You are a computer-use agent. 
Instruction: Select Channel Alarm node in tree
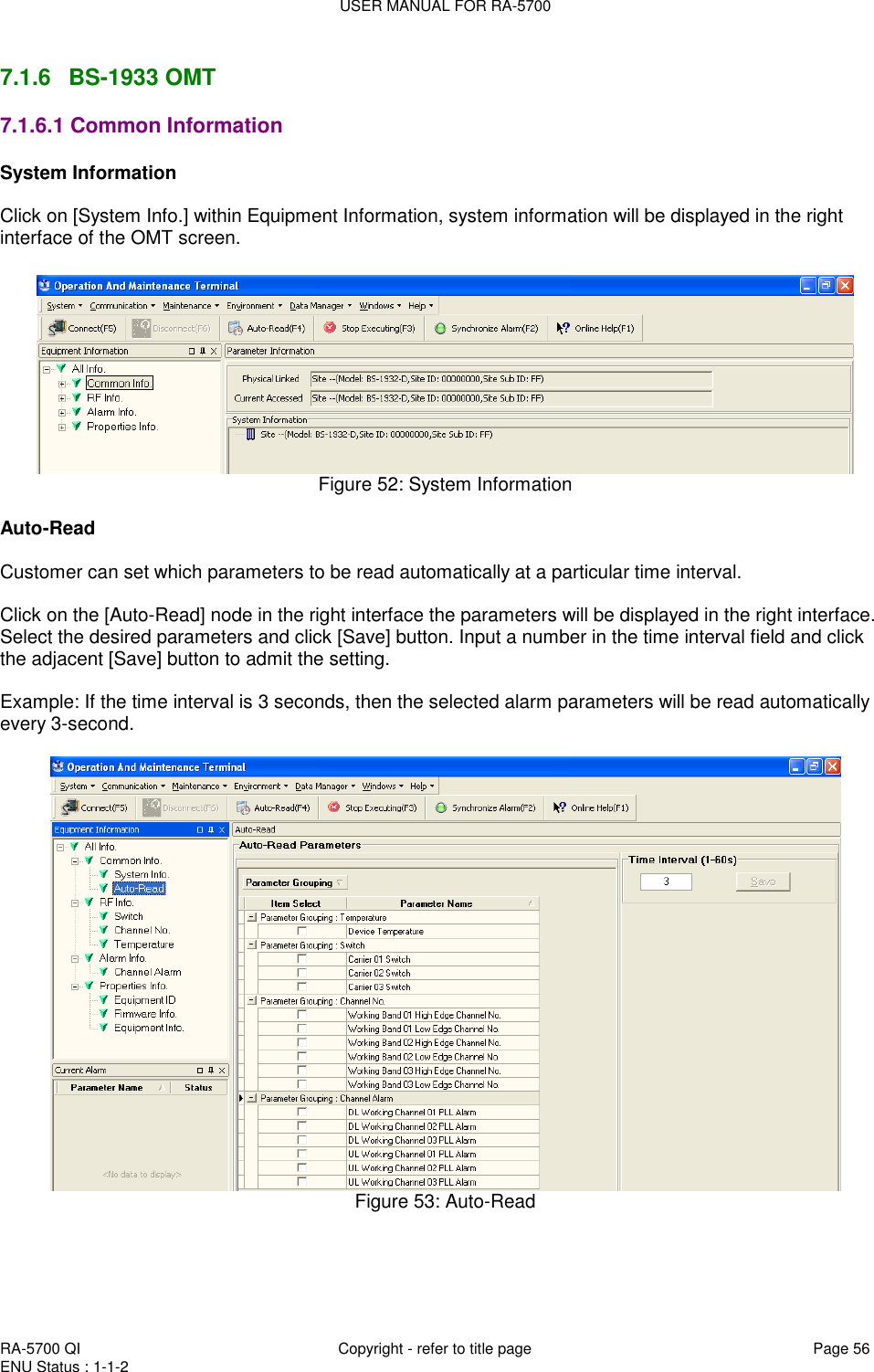click(147, 972)
